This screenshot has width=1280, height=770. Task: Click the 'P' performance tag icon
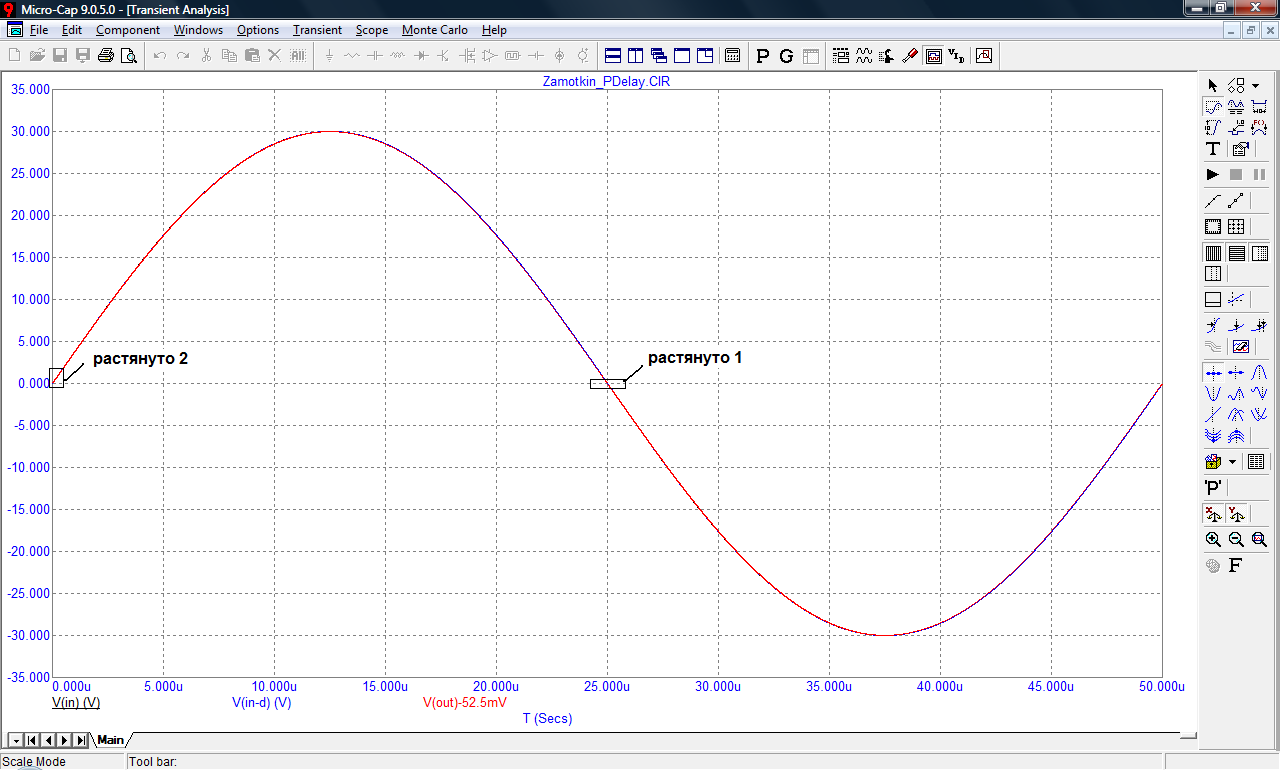[1213, 488]
